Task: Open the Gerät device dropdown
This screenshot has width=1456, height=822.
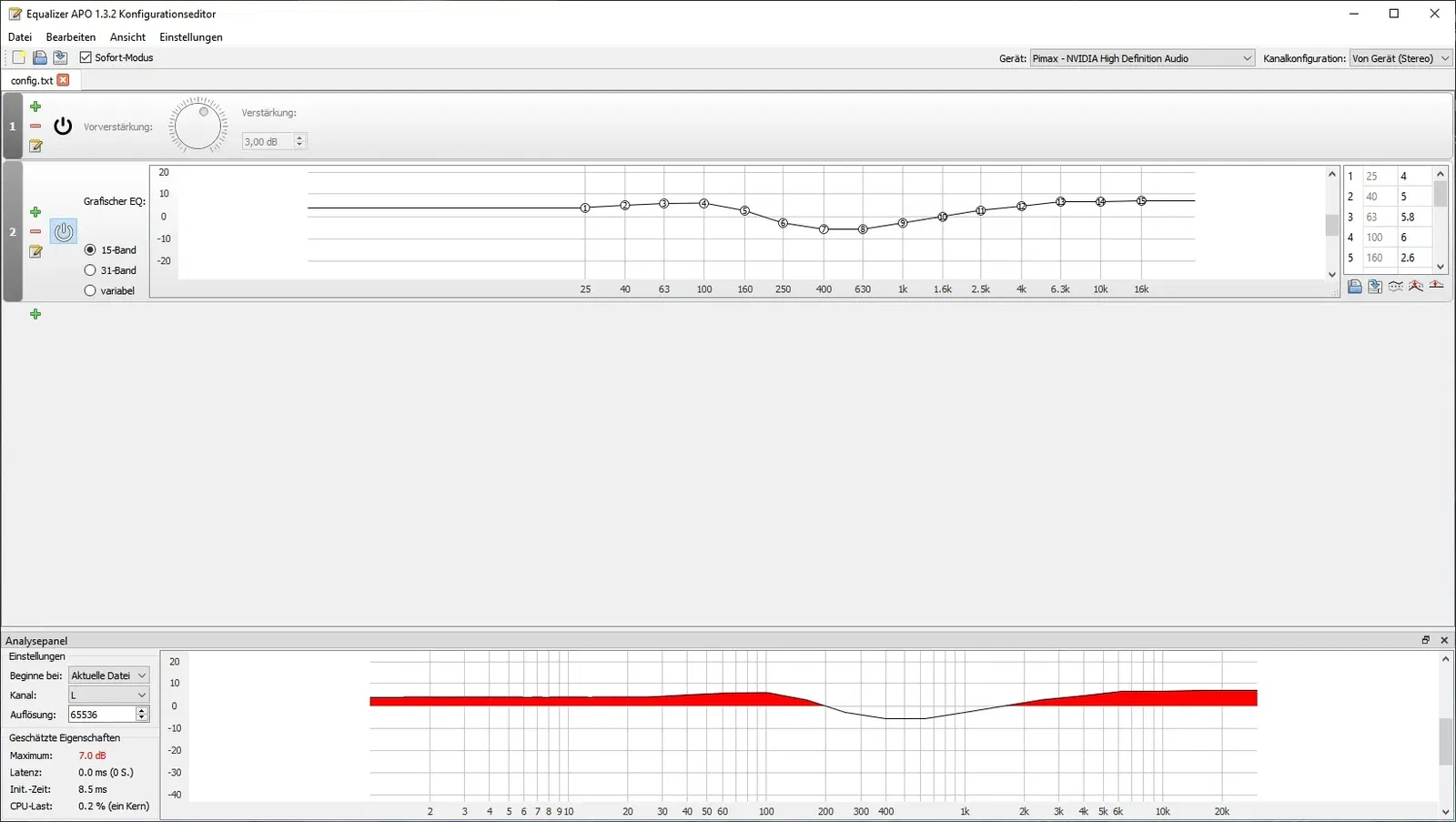Action: click(1142, 58)
